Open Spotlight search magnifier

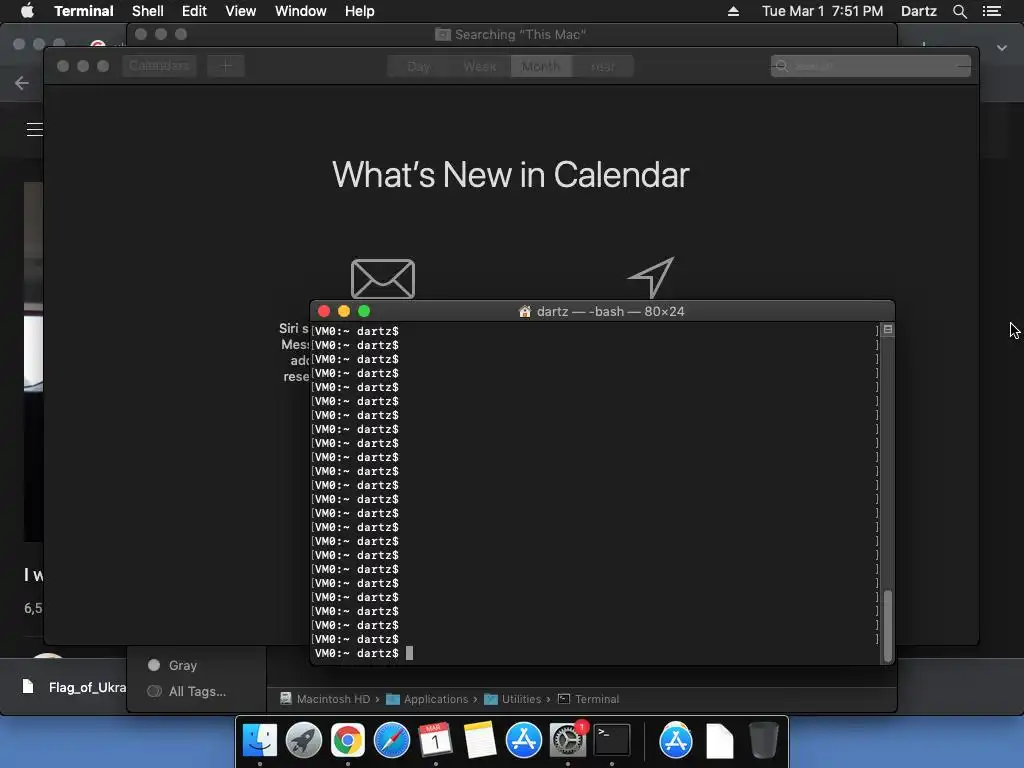pos(959,11)
